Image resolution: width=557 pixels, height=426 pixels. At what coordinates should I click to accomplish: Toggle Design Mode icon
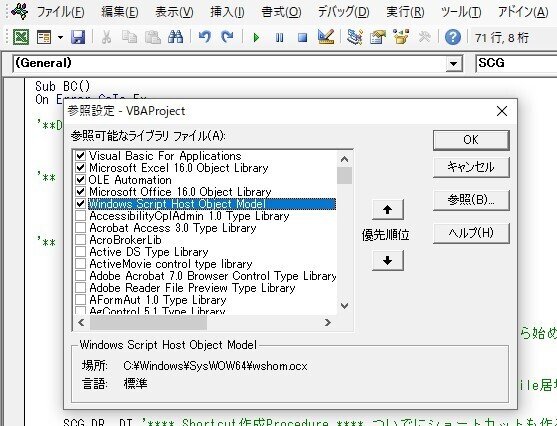click(326, 37)
